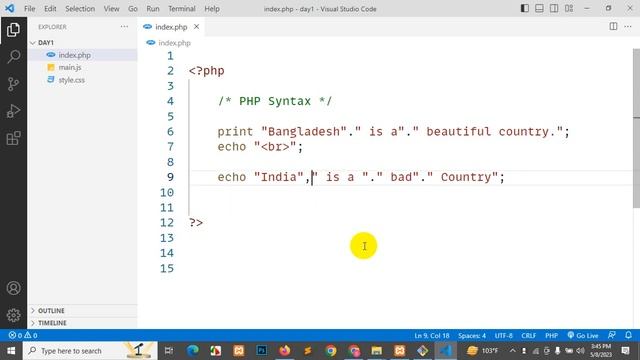This screenshot has width=640, height=360.
Task: Open the Customize Layout icon
Action: 569,8
